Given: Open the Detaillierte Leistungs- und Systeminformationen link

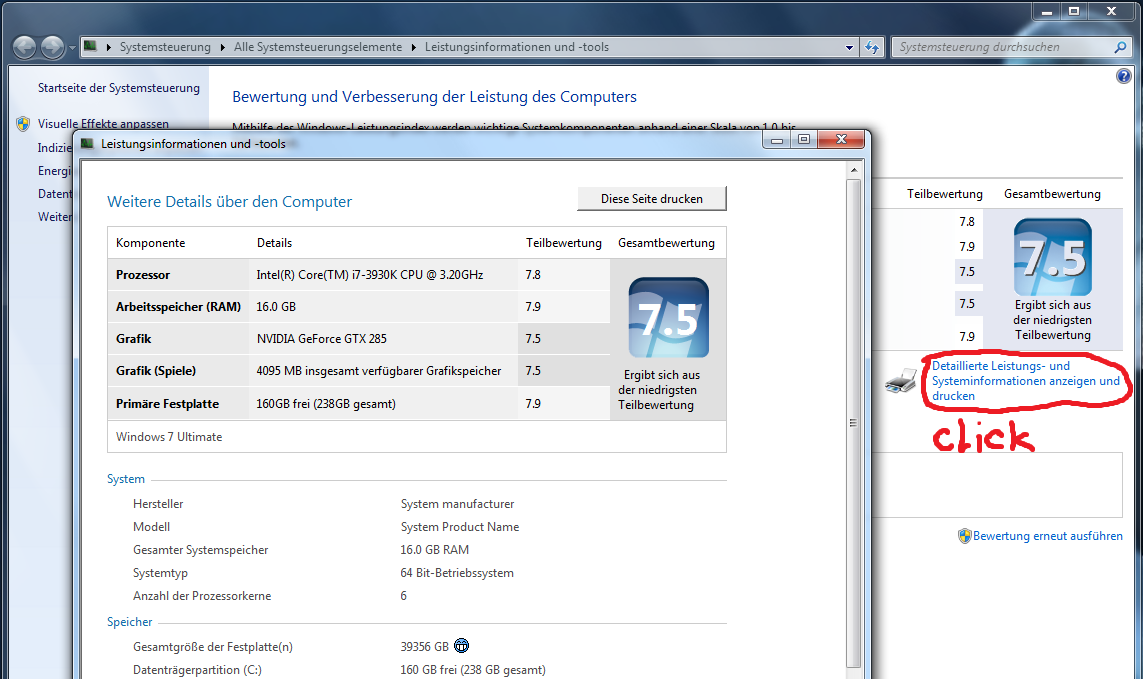Looking at the screenshot, I should (x=1025, y=381).
